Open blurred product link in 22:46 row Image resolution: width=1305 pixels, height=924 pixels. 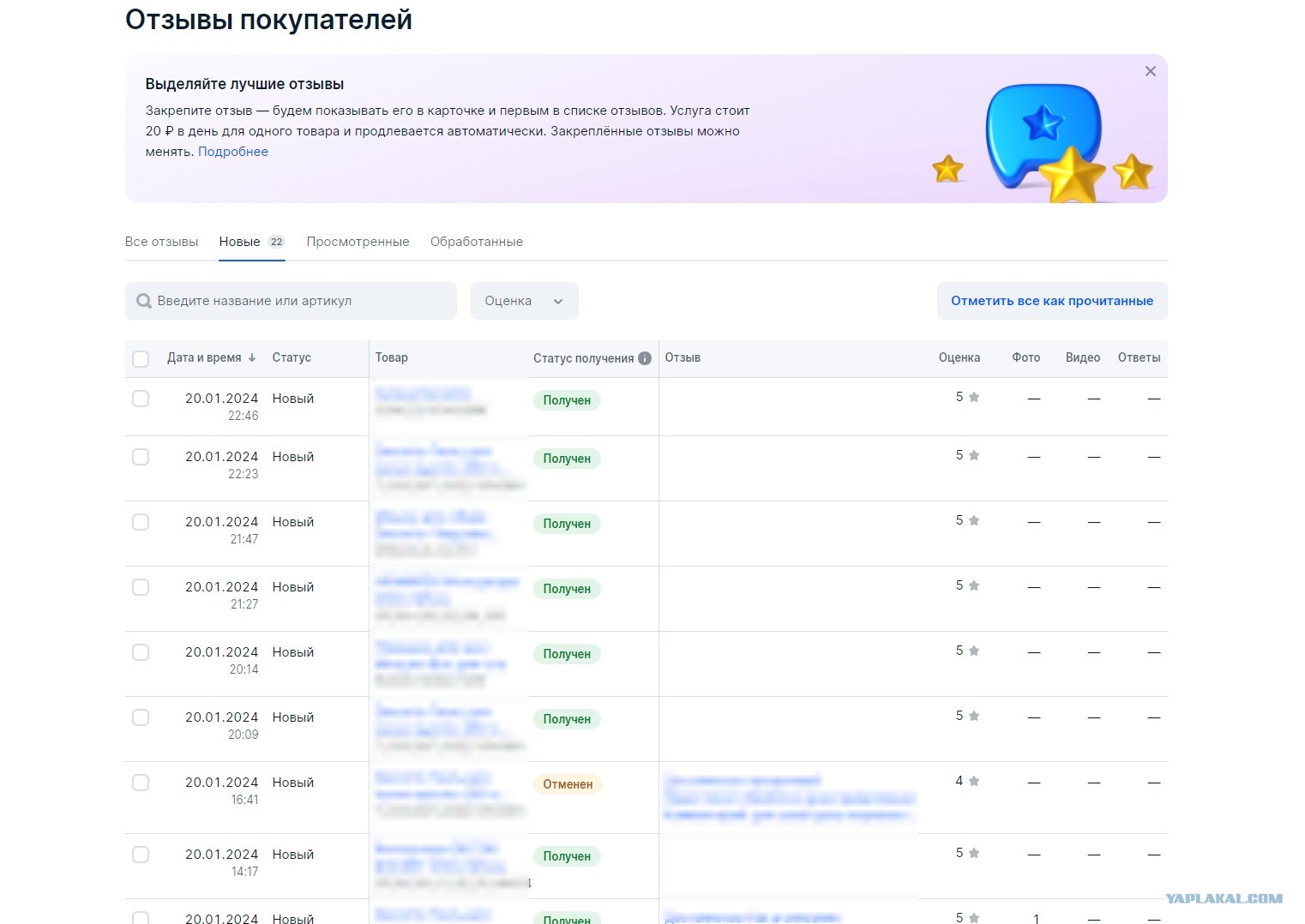[424, 393]
